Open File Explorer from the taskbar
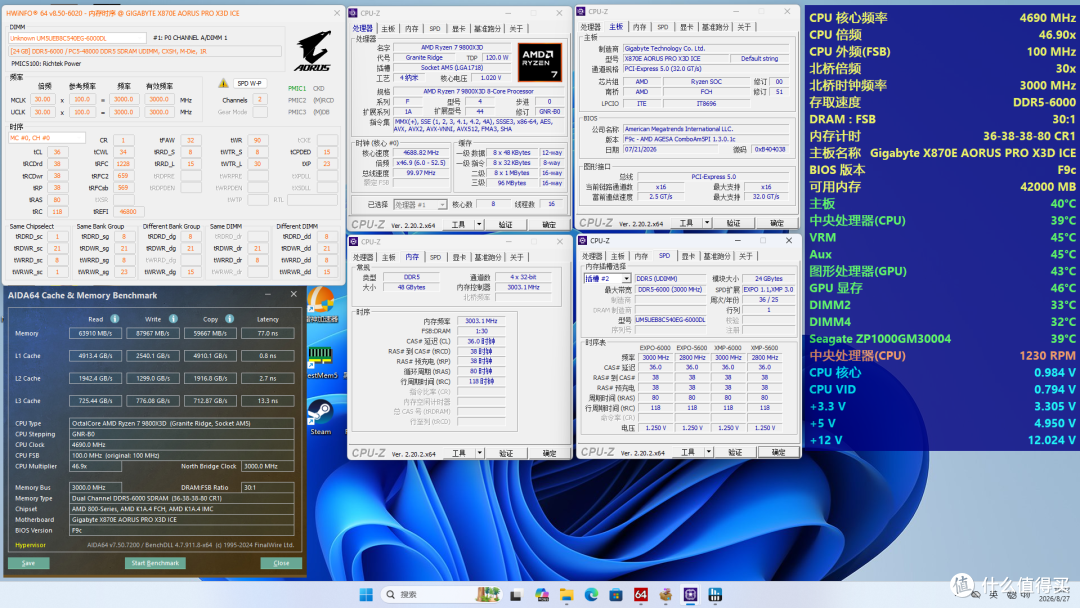The image size is (1080, 608). pyautogui.click(x=566, y=595)
